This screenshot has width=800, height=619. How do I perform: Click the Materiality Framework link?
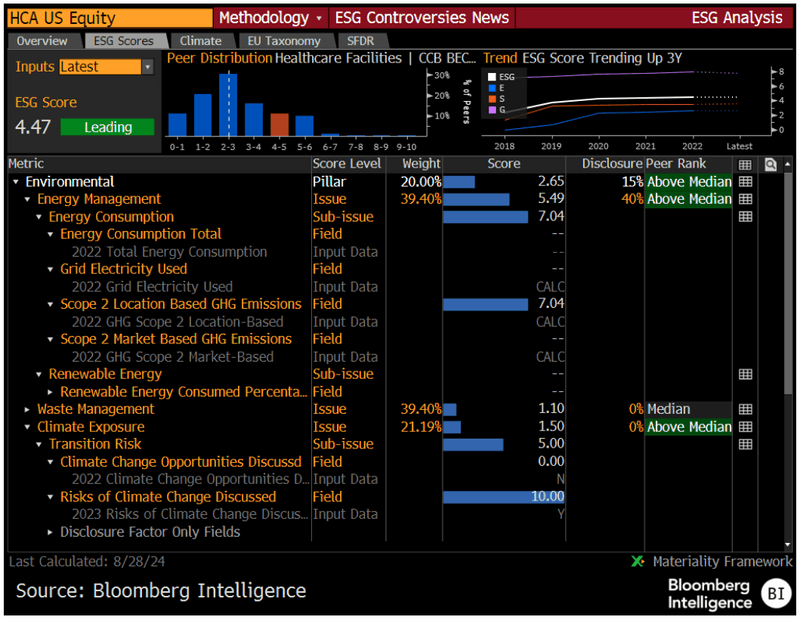tap(722, 561)
